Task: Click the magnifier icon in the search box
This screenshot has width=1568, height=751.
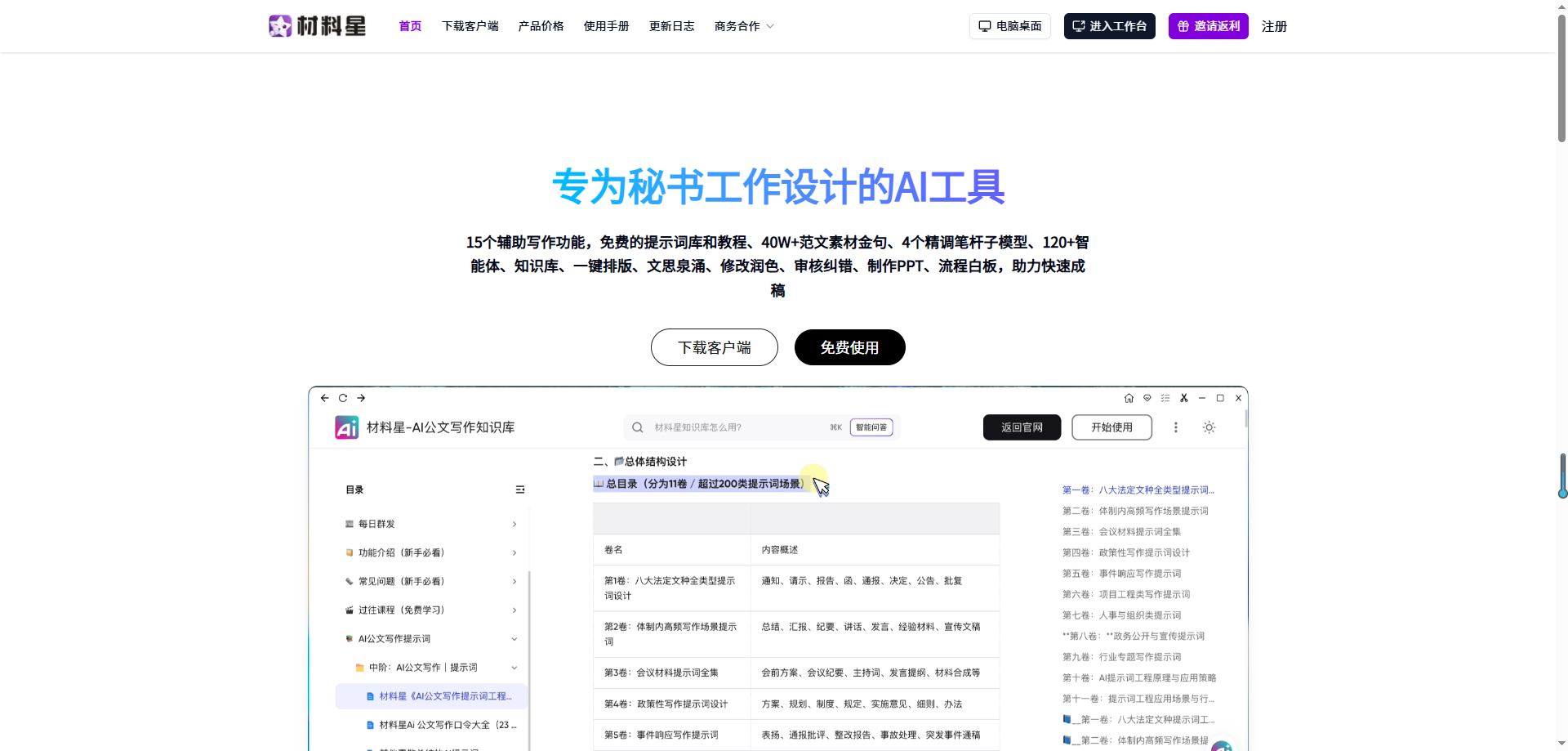Action: pyautogui.click(x=638, y=427)
